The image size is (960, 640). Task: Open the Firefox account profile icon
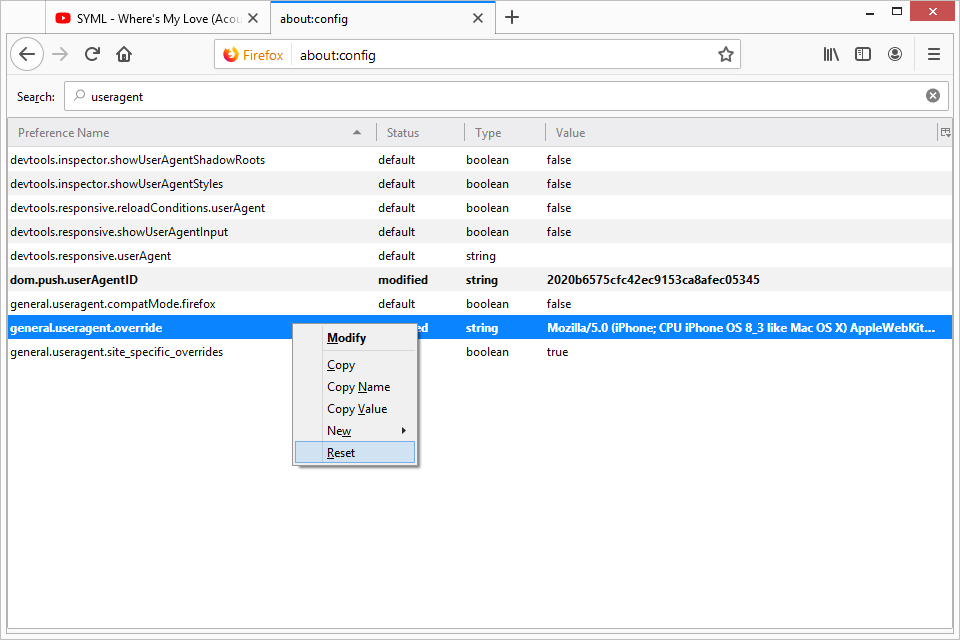[x=895, y=55]
